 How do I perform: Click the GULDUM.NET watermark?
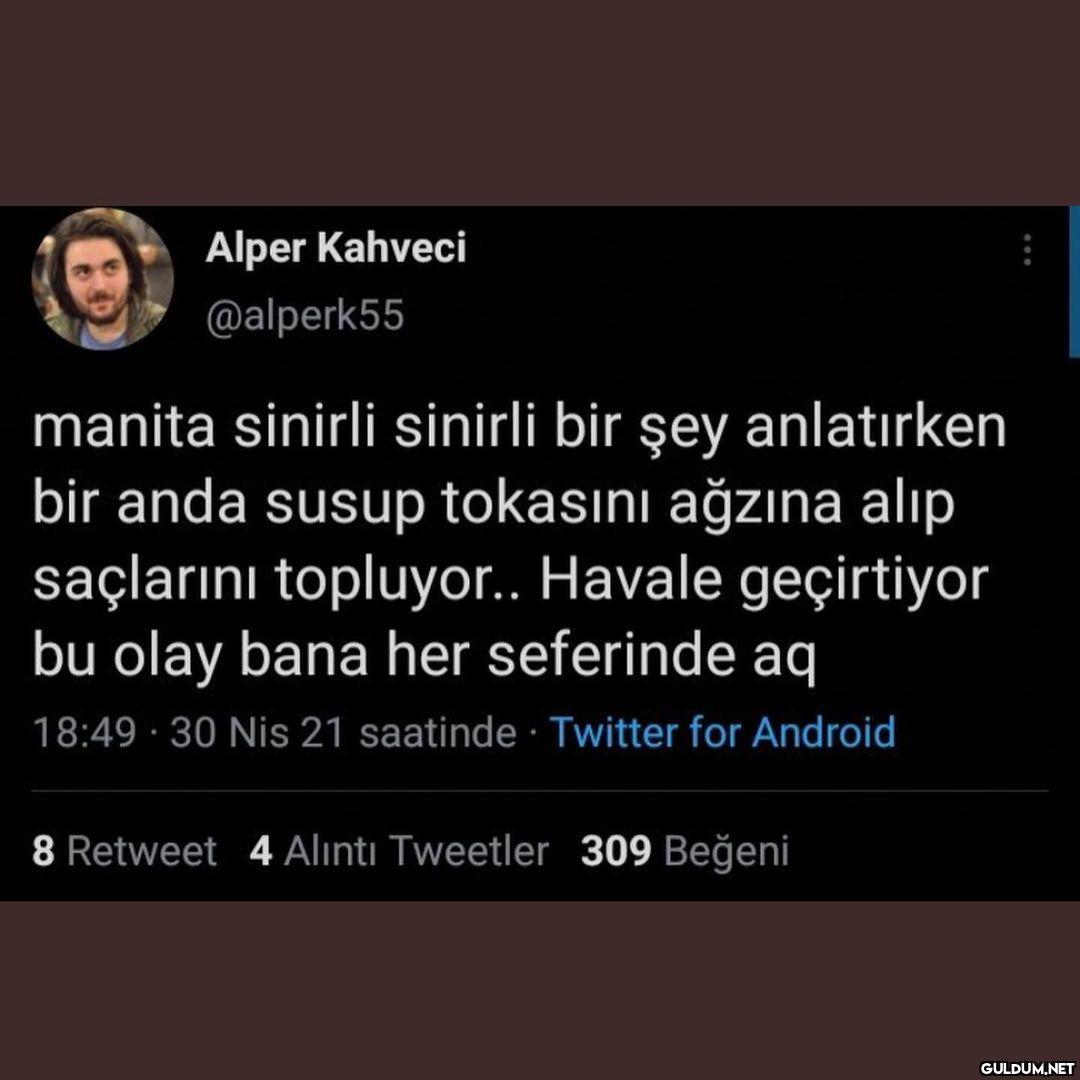click(1027, 1068)
